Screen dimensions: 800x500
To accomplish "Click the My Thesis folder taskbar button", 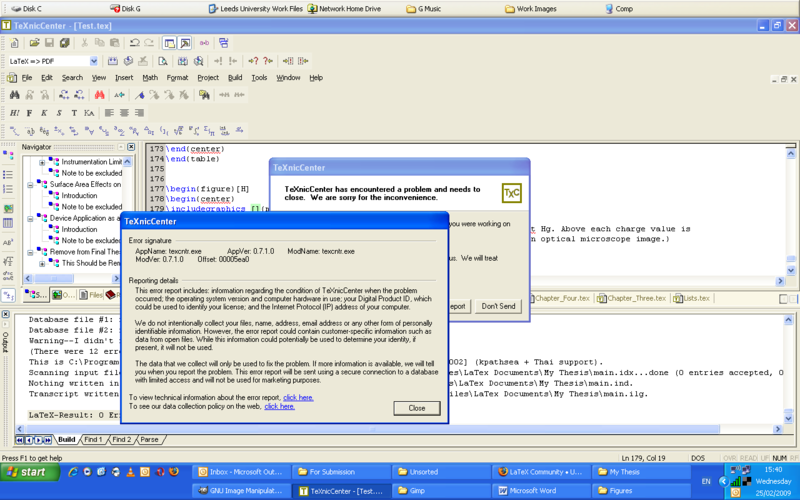I will tap(641, 472).
